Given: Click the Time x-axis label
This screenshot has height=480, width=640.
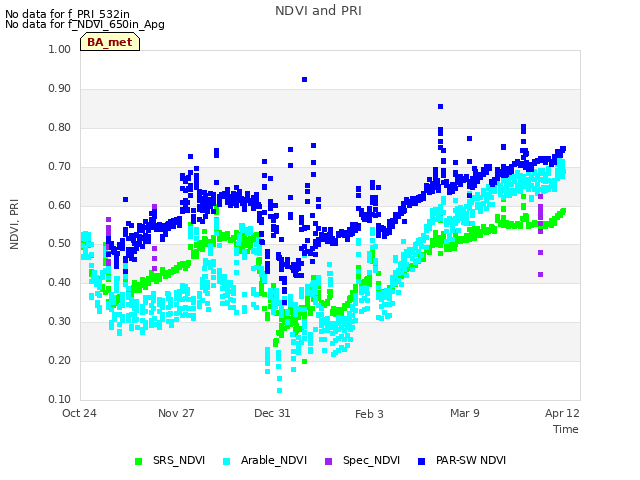Looking at the screenshot, I should click(x=566, y=429).
